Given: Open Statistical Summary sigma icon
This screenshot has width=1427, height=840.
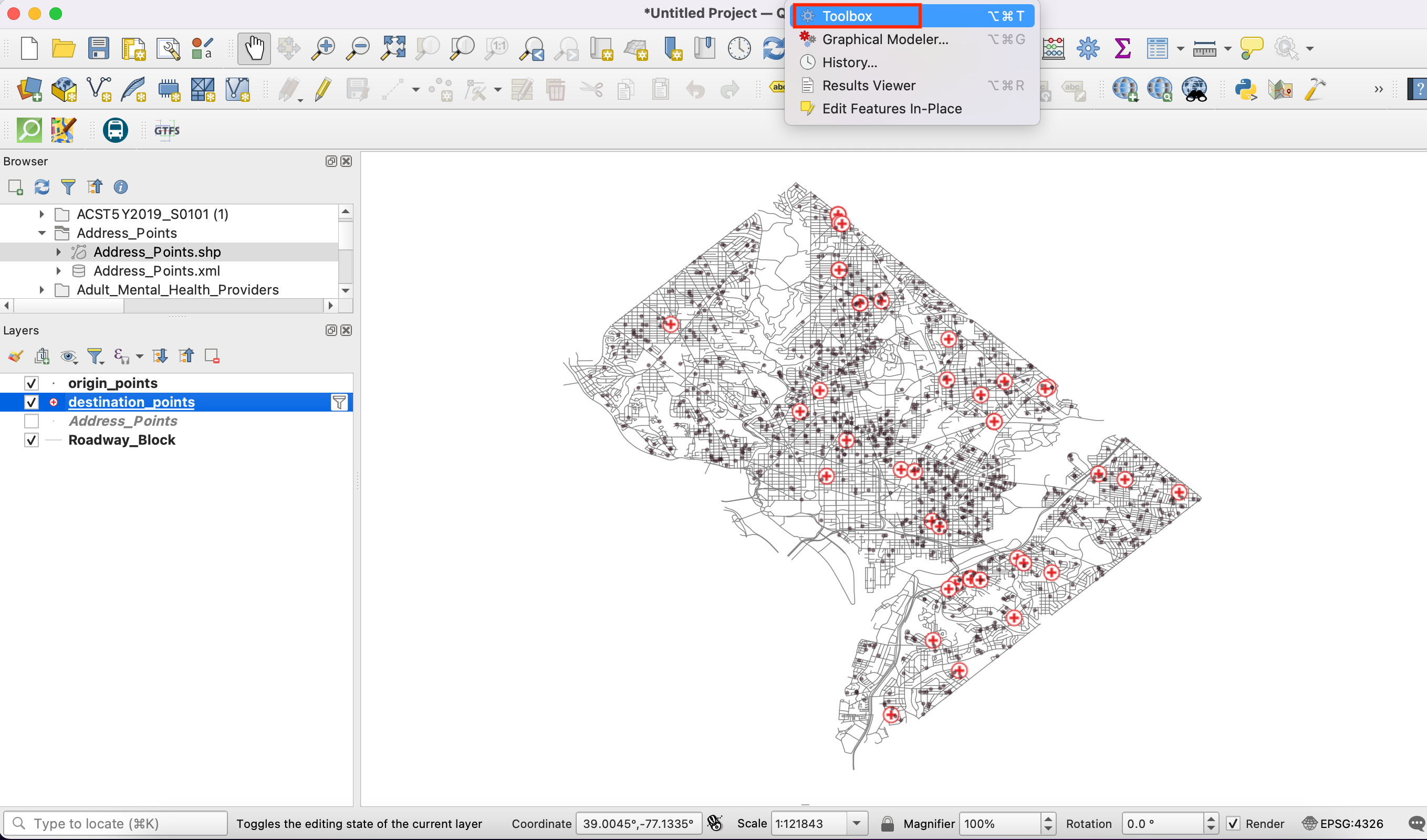Looking at the screenshot, I should [x=1122, y=49].
